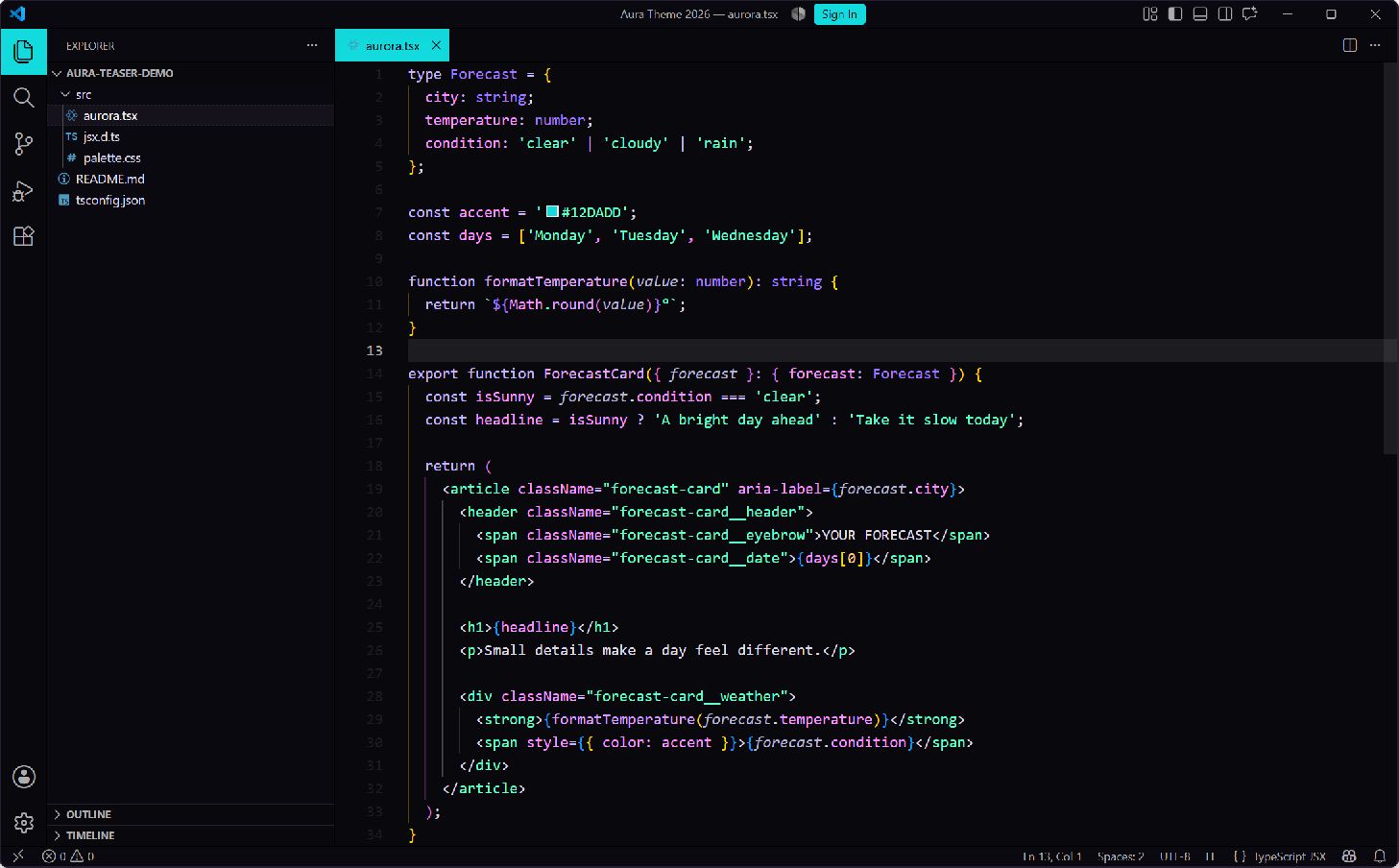
Task: Place cursor on empty line 13
Action: 896,350
